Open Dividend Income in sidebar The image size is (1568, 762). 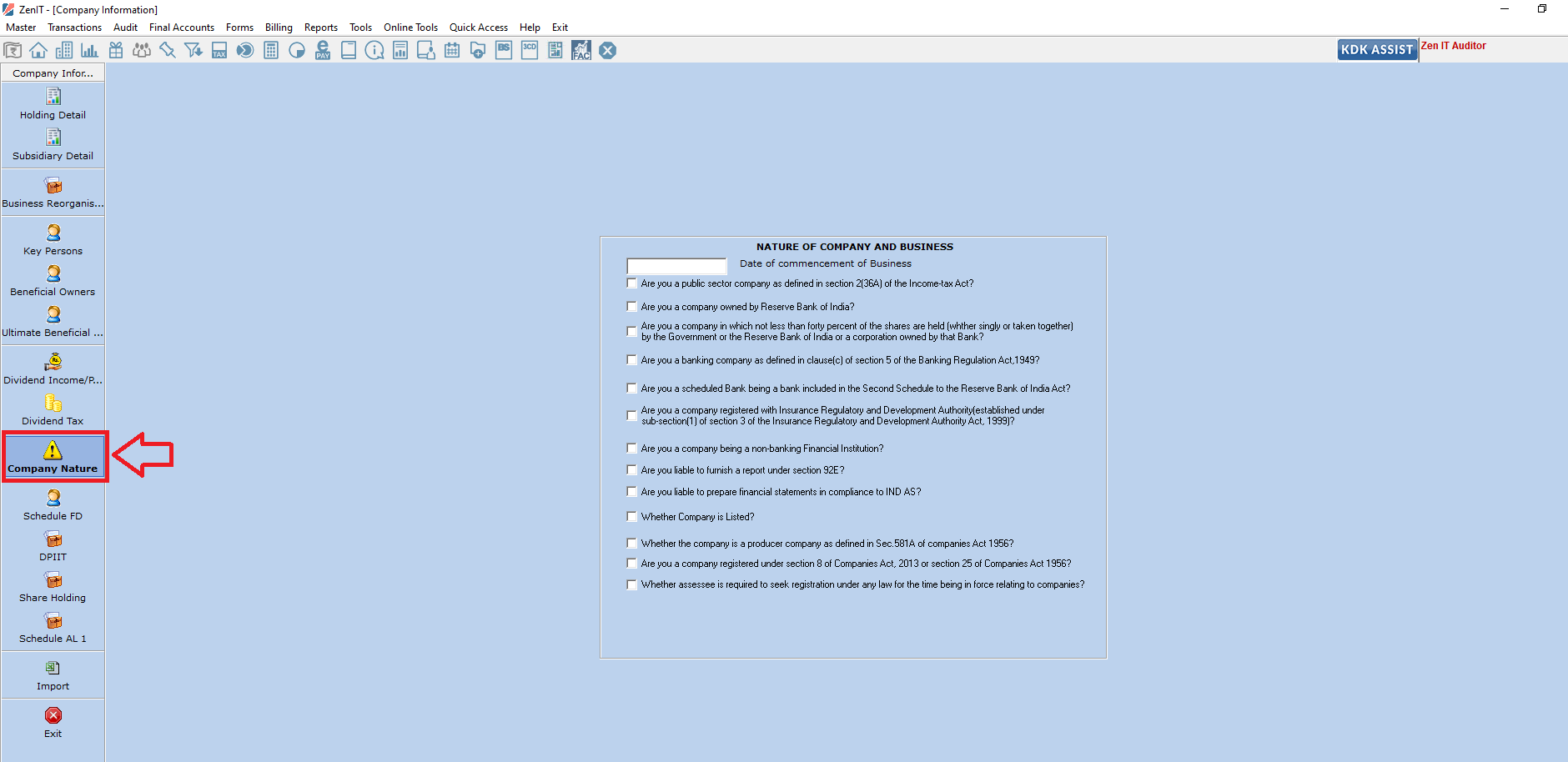(x=53, y=369)
